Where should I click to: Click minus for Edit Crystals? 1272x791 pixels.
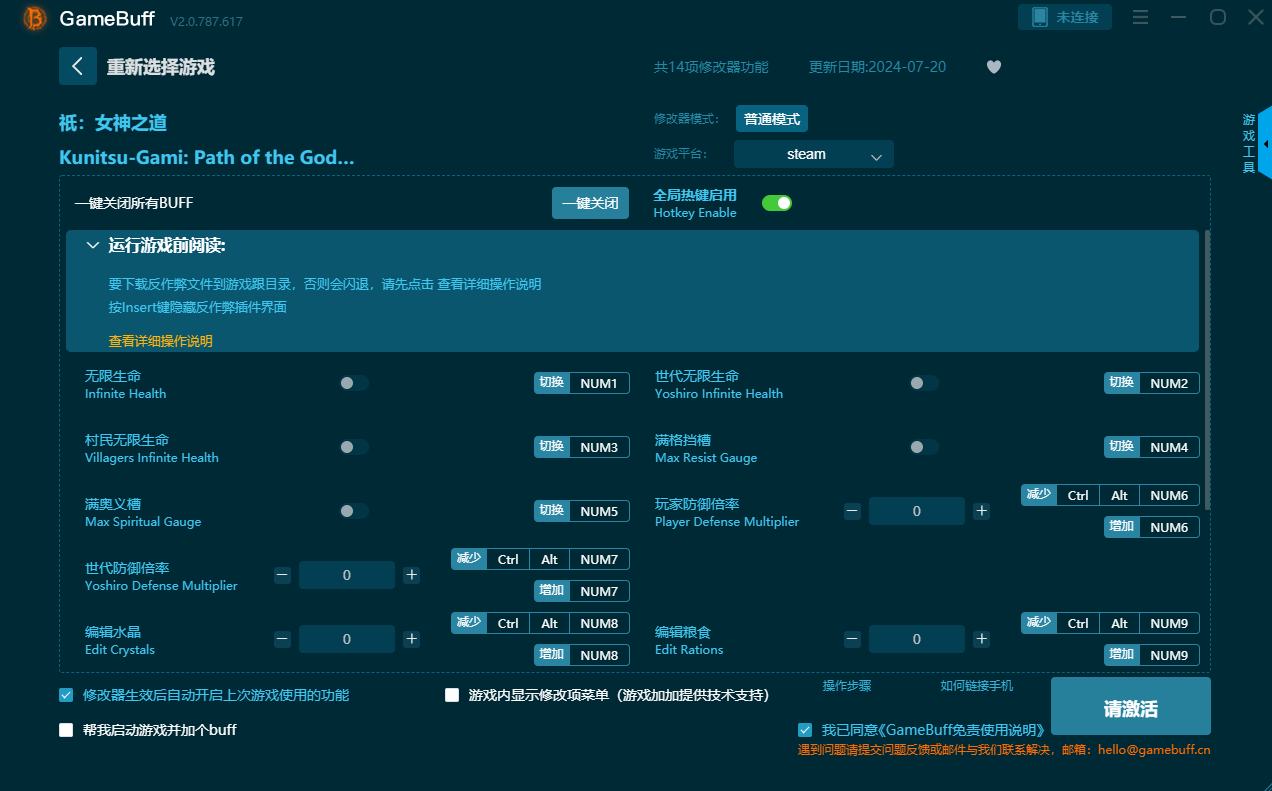(282, 639)
